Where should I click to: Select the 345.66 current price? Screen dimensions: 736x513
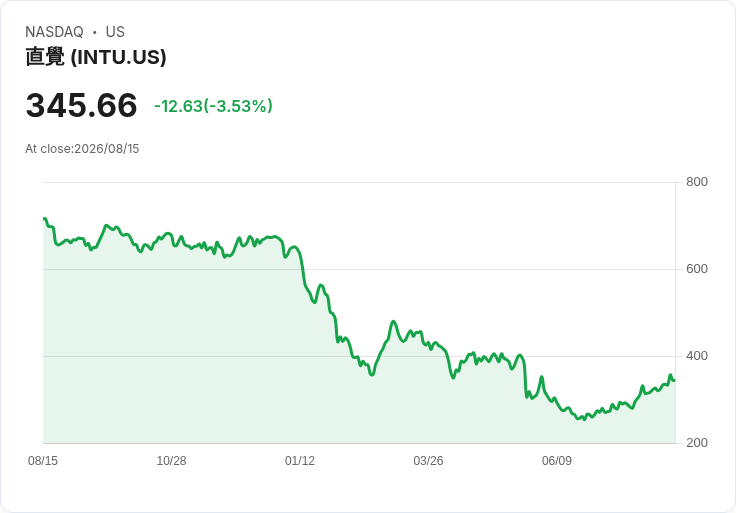coord(82,105)
